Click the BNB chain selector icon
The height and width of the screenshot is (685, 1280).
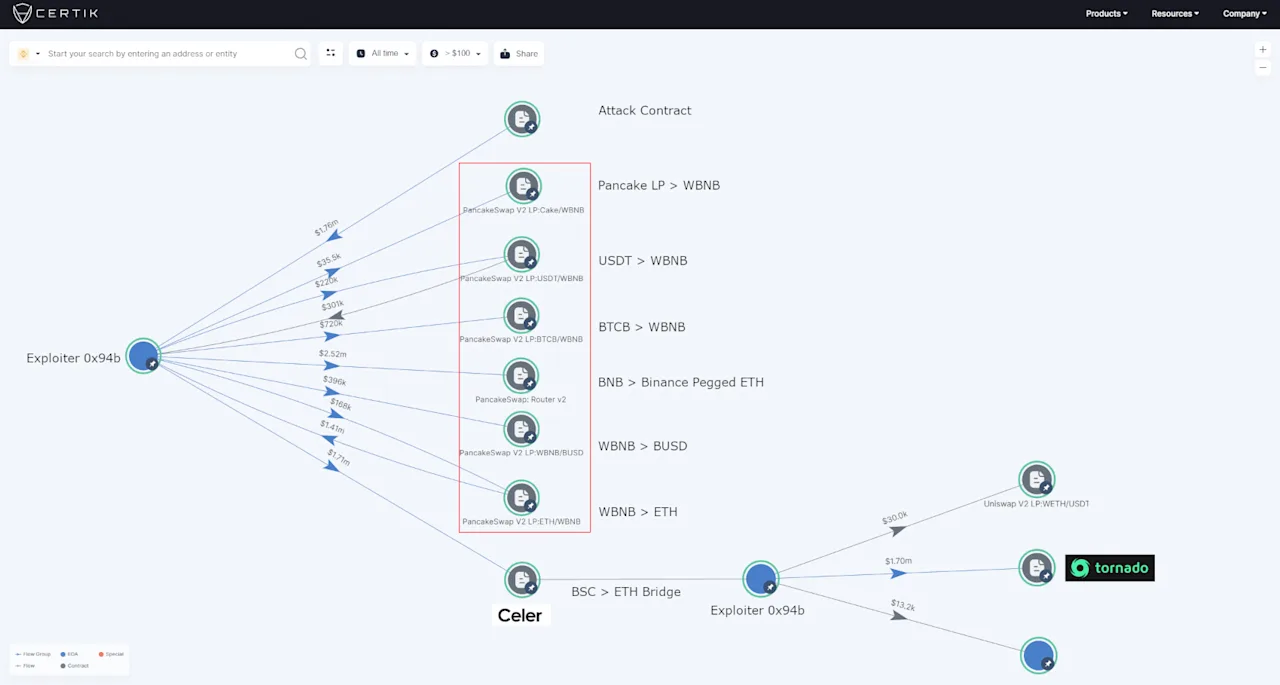tap(23, 54)
